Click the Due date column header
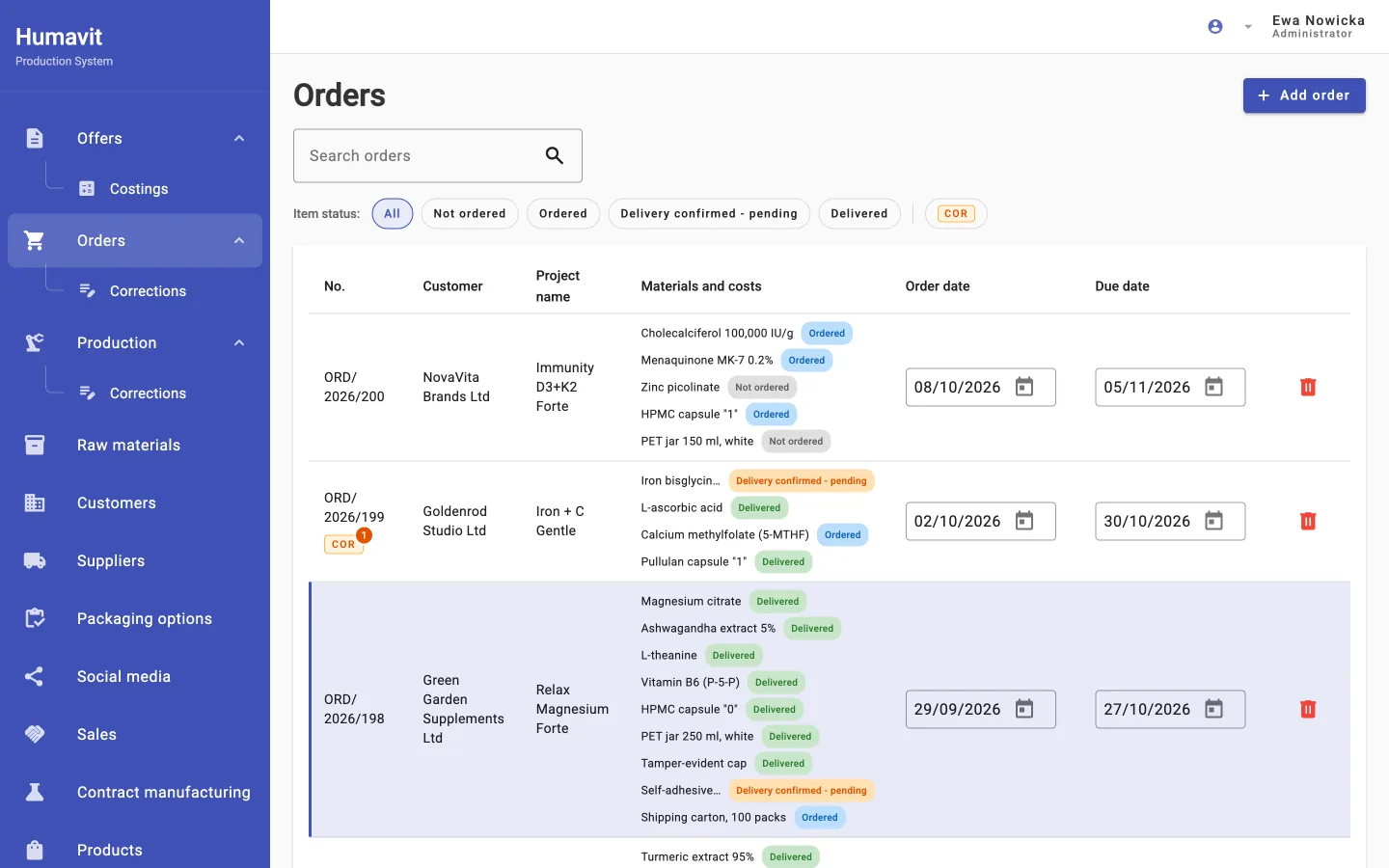Image resolution: width=1389 pixels, height=868 pixels. 1122,286
